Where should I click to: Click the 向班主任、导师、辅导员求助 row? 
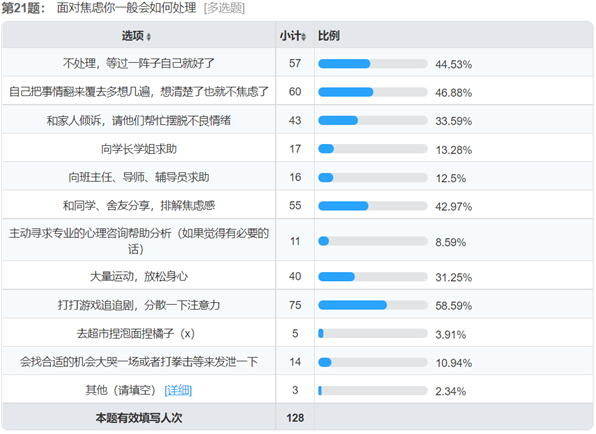pos(298,177)
